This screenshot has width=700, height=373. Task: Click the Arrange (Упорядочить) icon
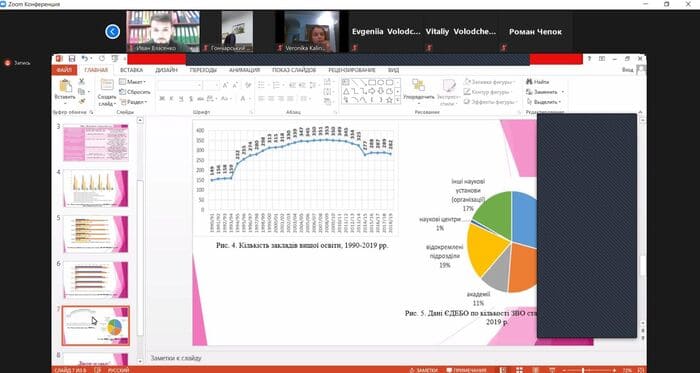(x=418, y=85)
